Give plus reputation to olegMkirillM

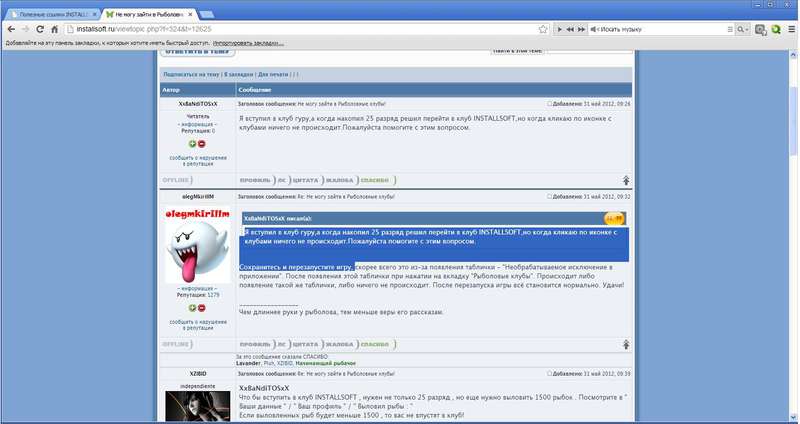tap(192, 308)
